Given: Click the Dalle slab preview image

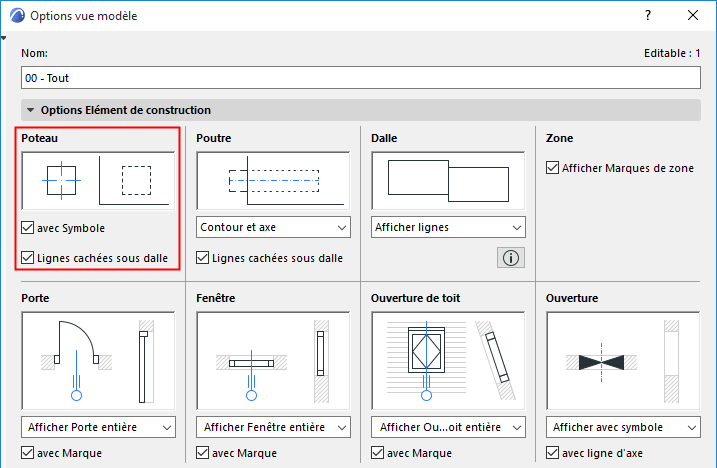Looking at the screenshot, I should coord(448,180).
